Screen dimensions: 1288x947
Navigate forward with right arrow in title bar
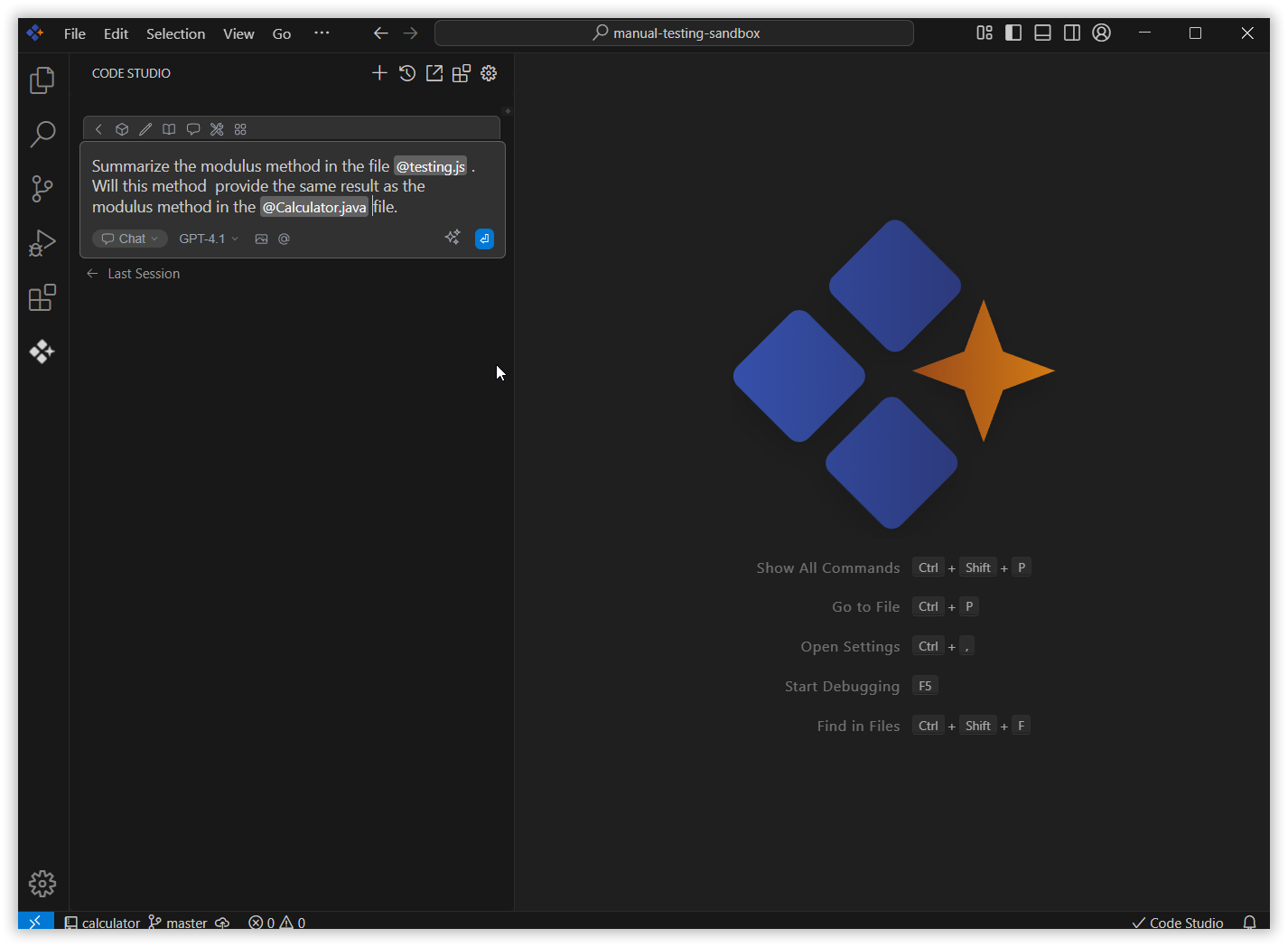411,33
